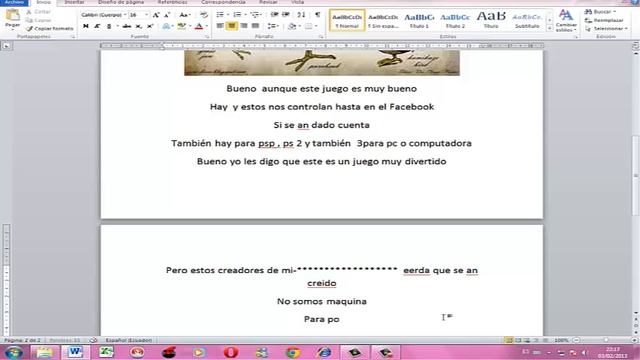Screen dimensions: 640x360
Task: Click the Cortar cut button
Action: pyautogui.click(x=38, y=12)
